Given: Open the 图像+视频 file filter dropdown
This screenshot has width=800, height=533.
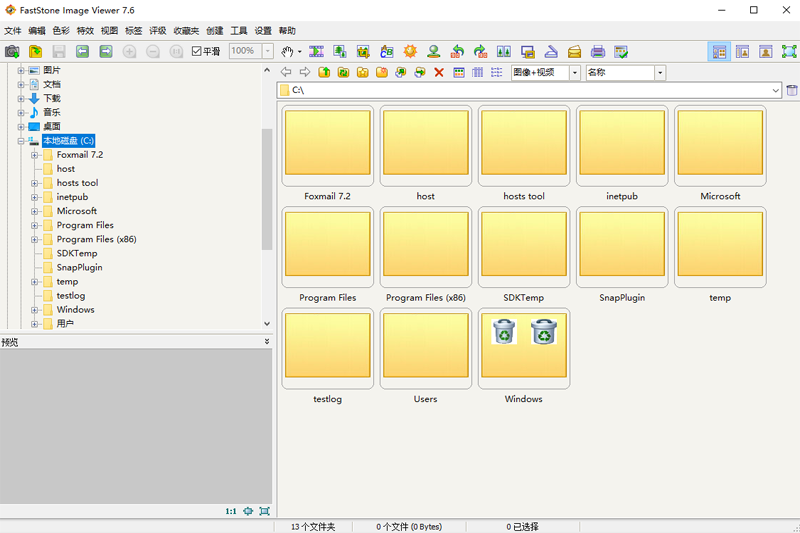Looking at the screenshot, I should [x=575, y=73].
